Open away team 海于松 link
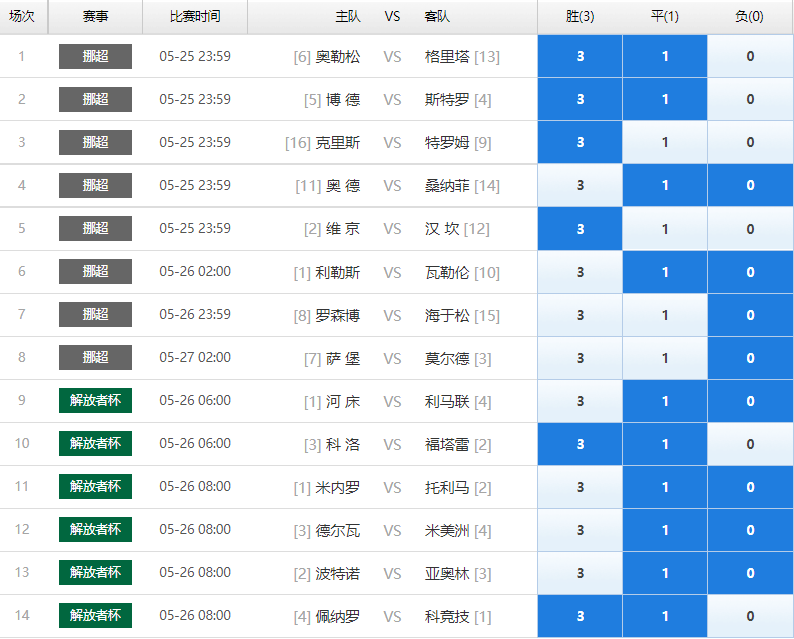Image resolution: width=794 pixels, height=639 pixels. pos(447,315)
